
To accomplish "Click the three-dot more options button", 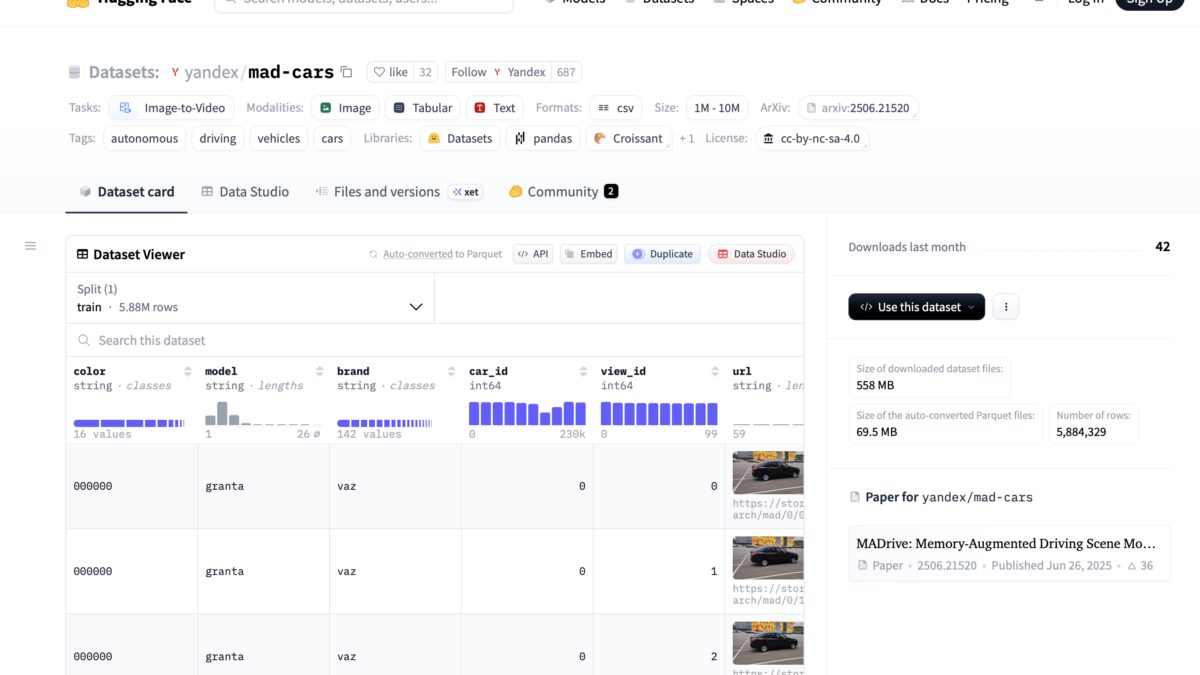I will pos(1006,307).
